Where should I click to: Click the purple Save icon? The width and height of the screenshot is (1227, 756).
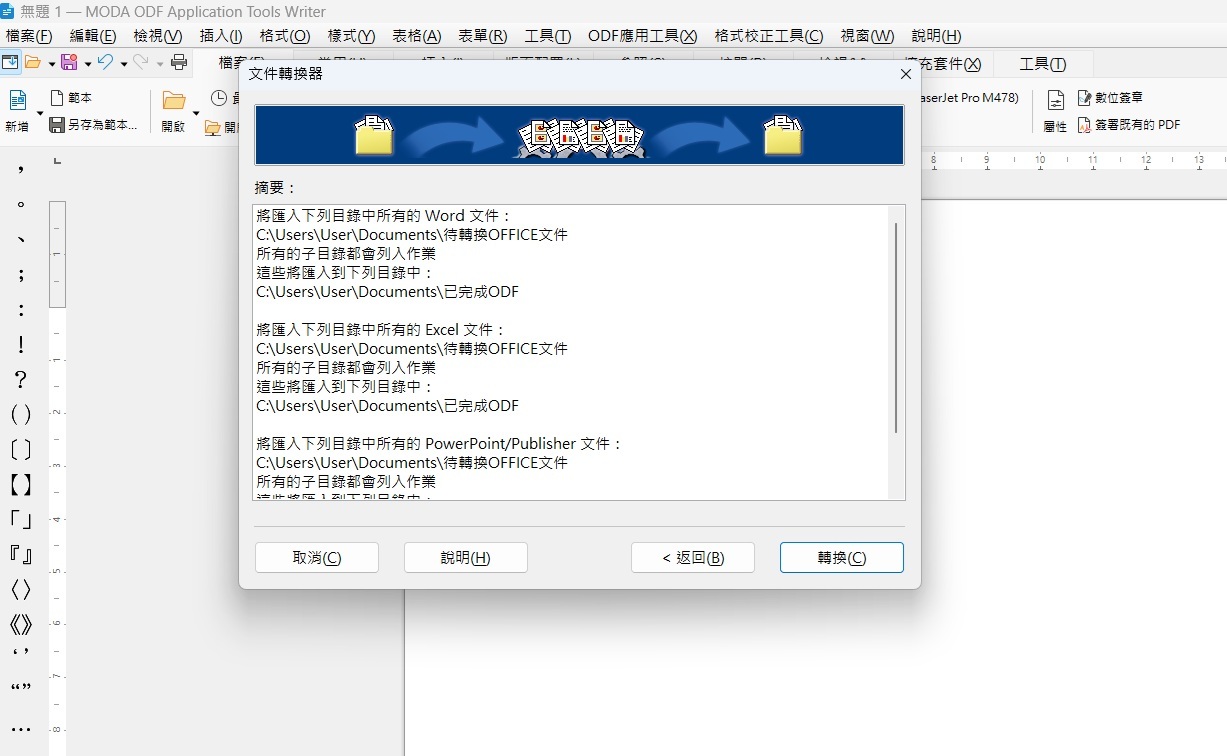pos(69,63)
